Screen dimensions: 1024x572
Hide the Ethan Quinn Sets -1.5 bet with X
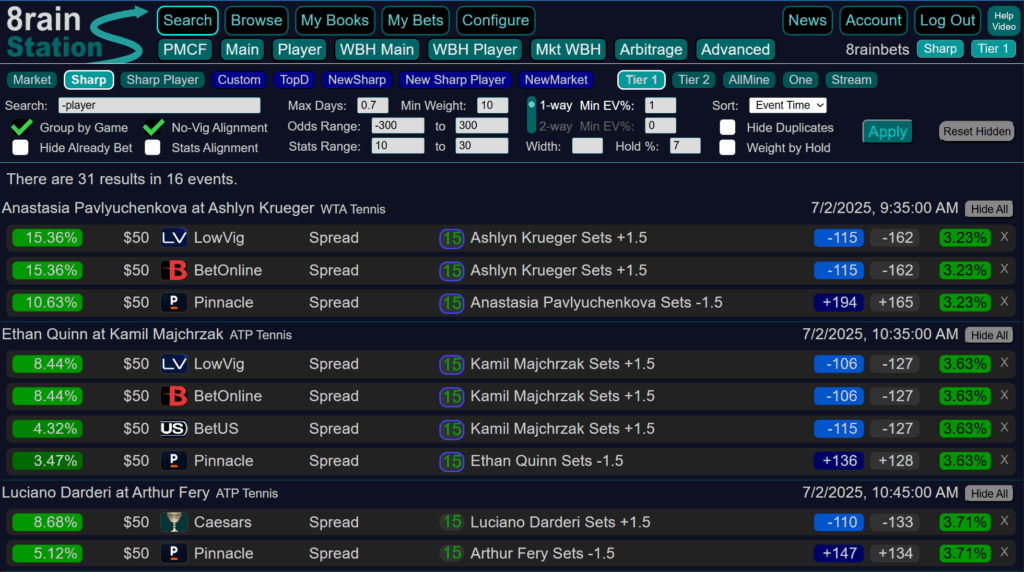point(1004,460)
